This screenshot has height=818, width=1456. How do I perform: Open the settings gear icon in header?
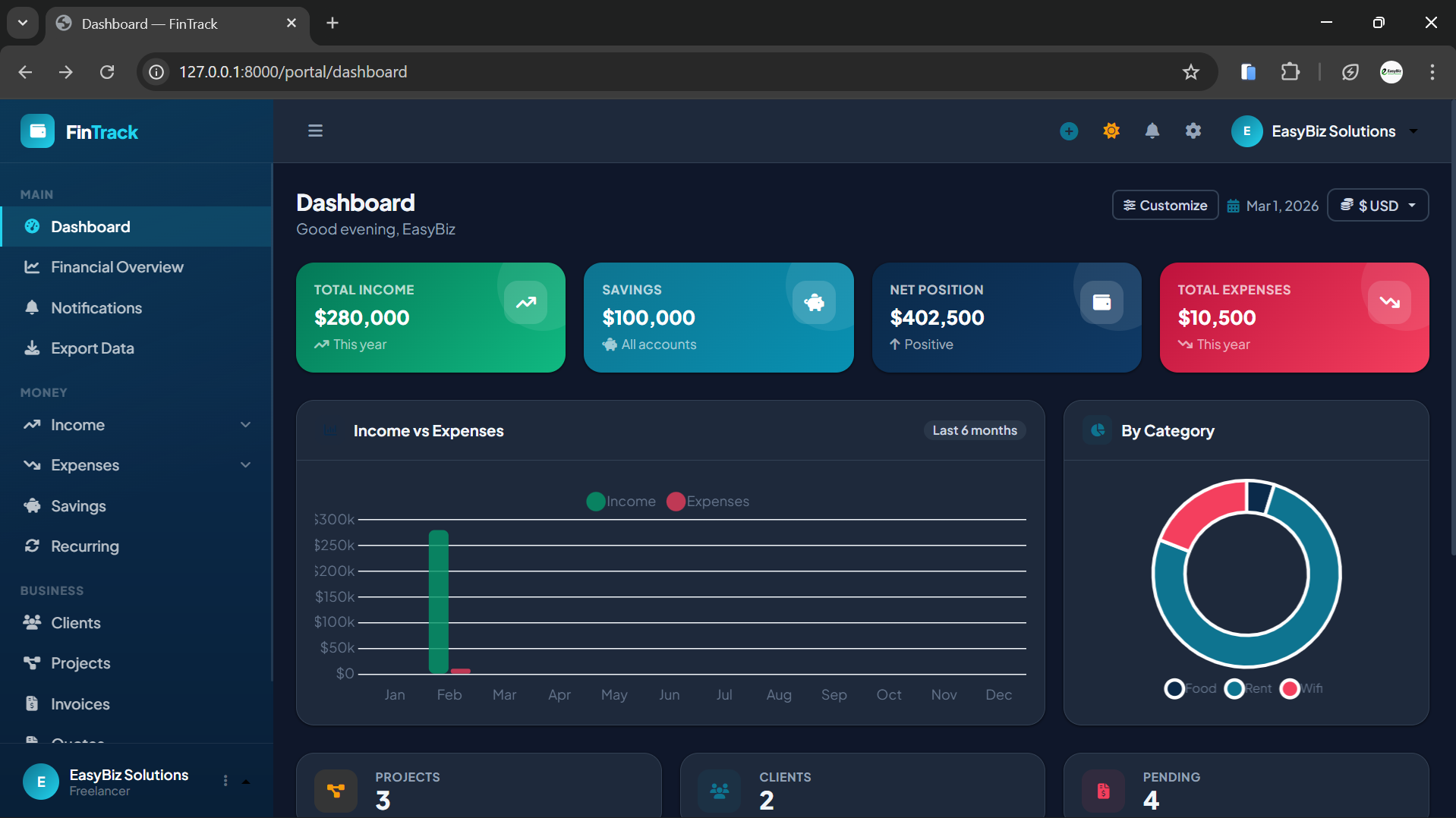click(x=1193, y=131)
